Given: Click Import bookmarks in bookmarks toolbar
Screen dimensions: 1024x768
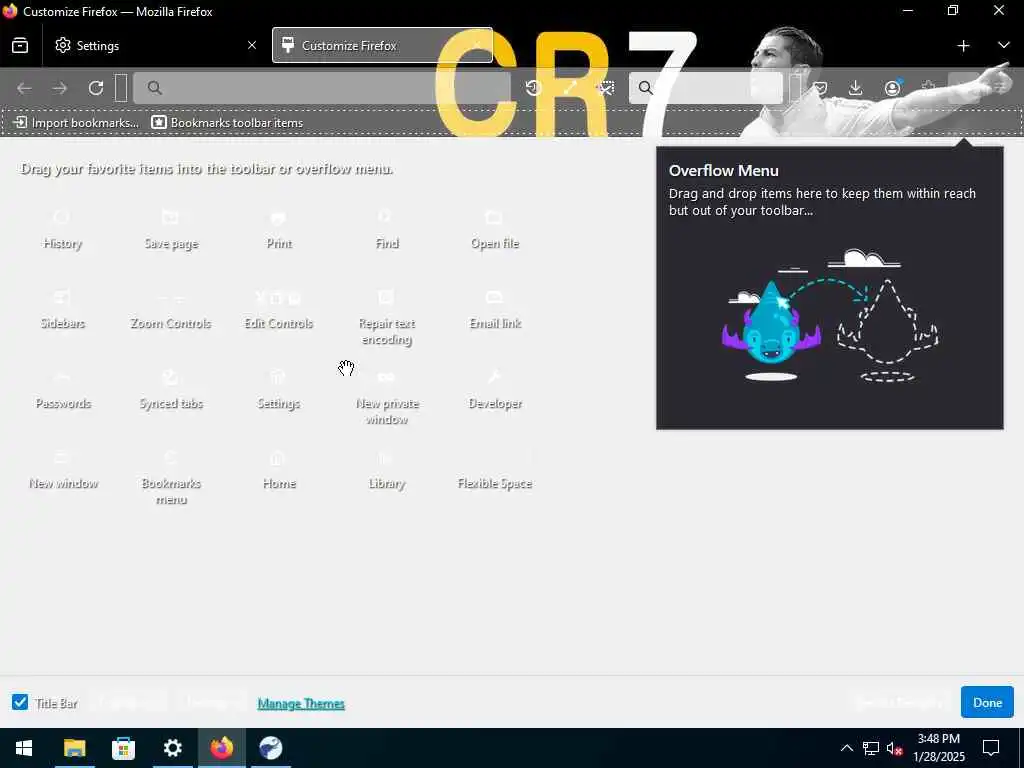Looking at the screenshot, I should tap(76, 123).
